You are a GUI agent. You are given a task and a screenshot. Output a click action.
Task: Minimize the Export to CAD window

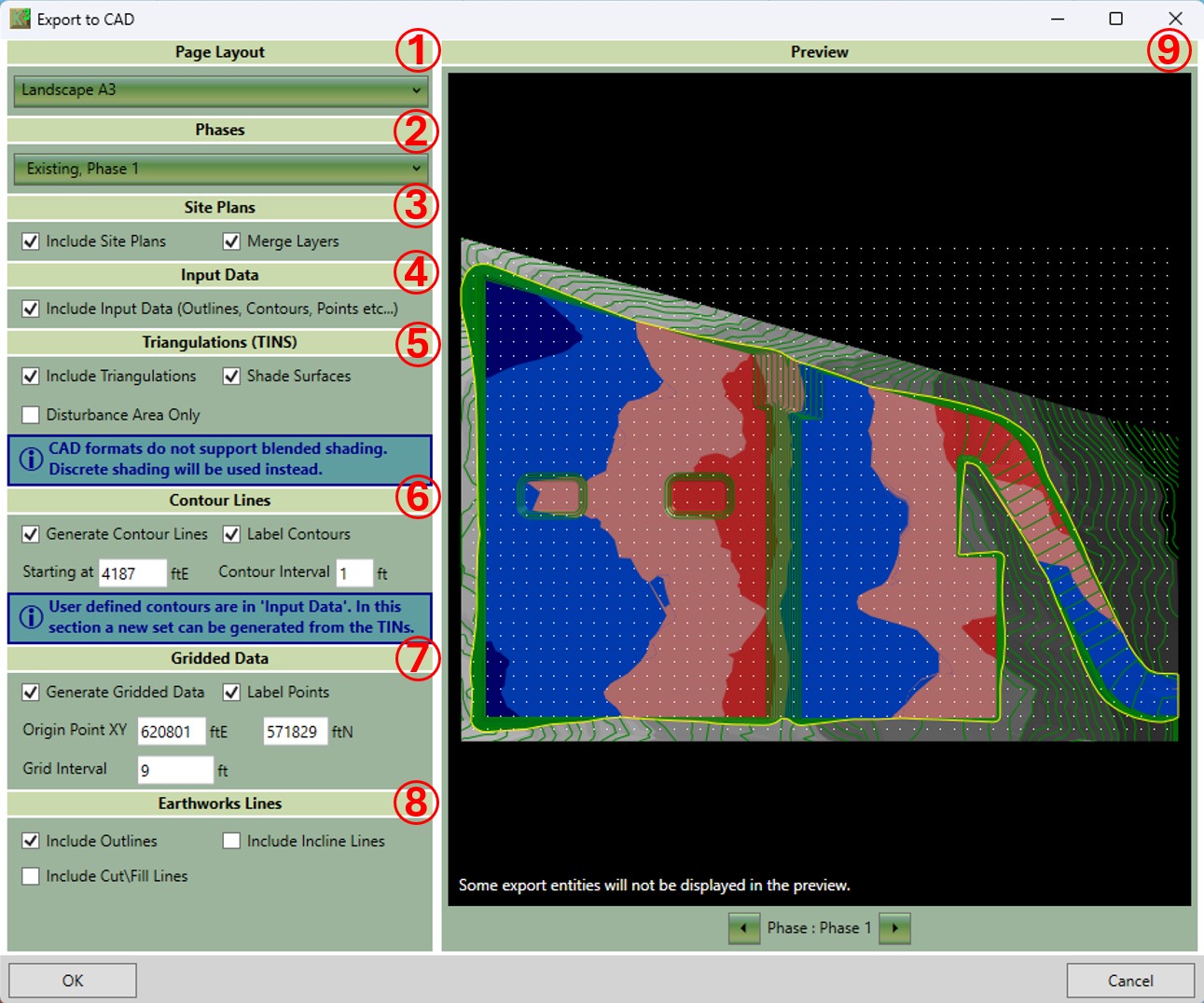(x=1058, y=19)
